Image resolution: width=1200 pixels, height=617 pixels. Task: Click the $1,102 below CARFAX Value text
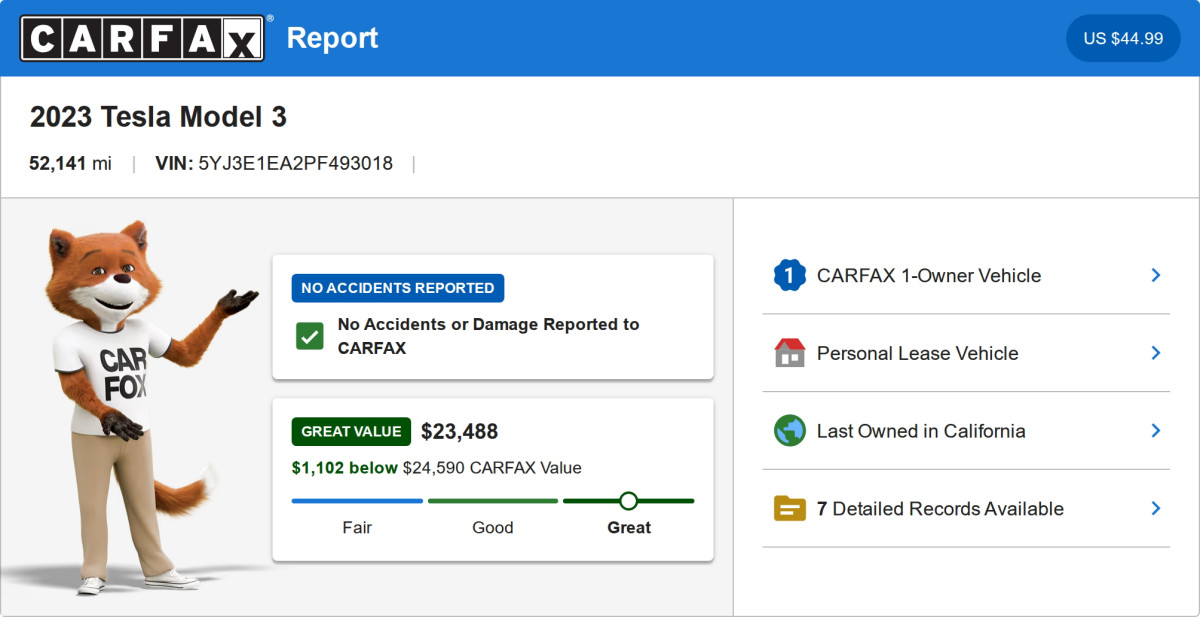436,467
